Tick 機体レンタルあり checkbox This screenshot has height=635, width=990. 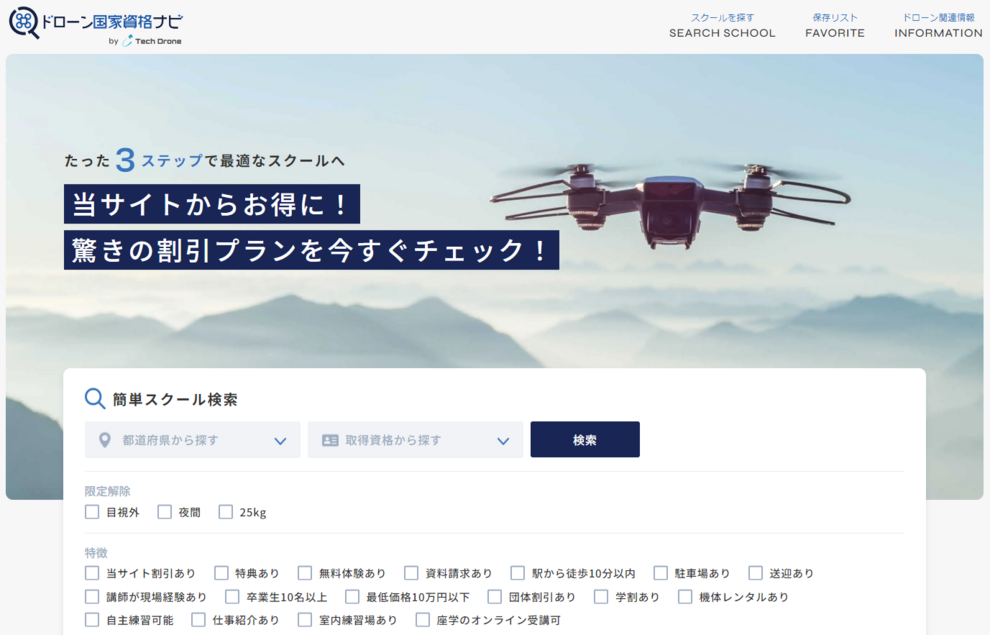[685, 596]
